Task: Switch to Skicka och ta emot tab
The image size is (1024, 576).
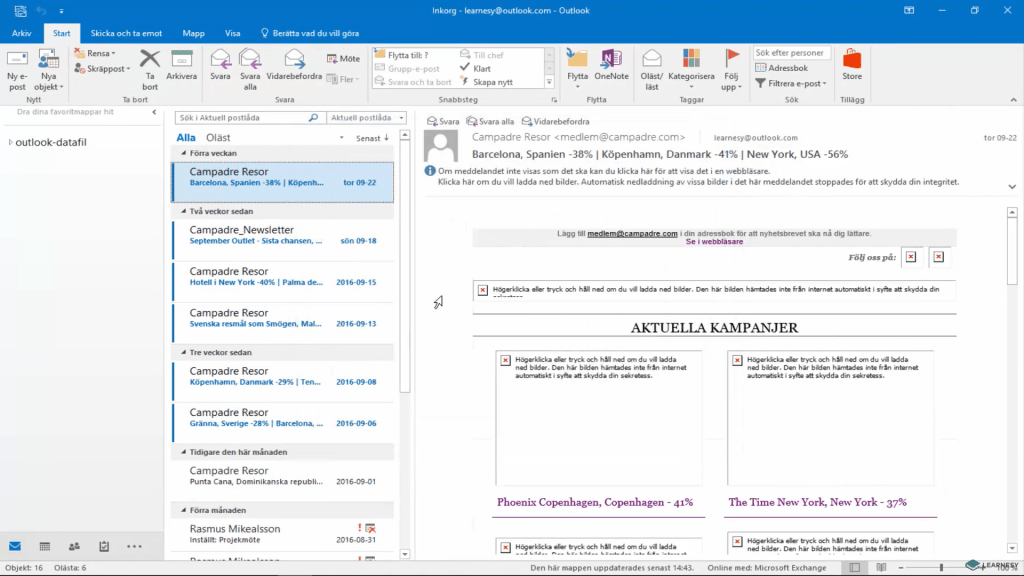Action: [x=126, y=33]
